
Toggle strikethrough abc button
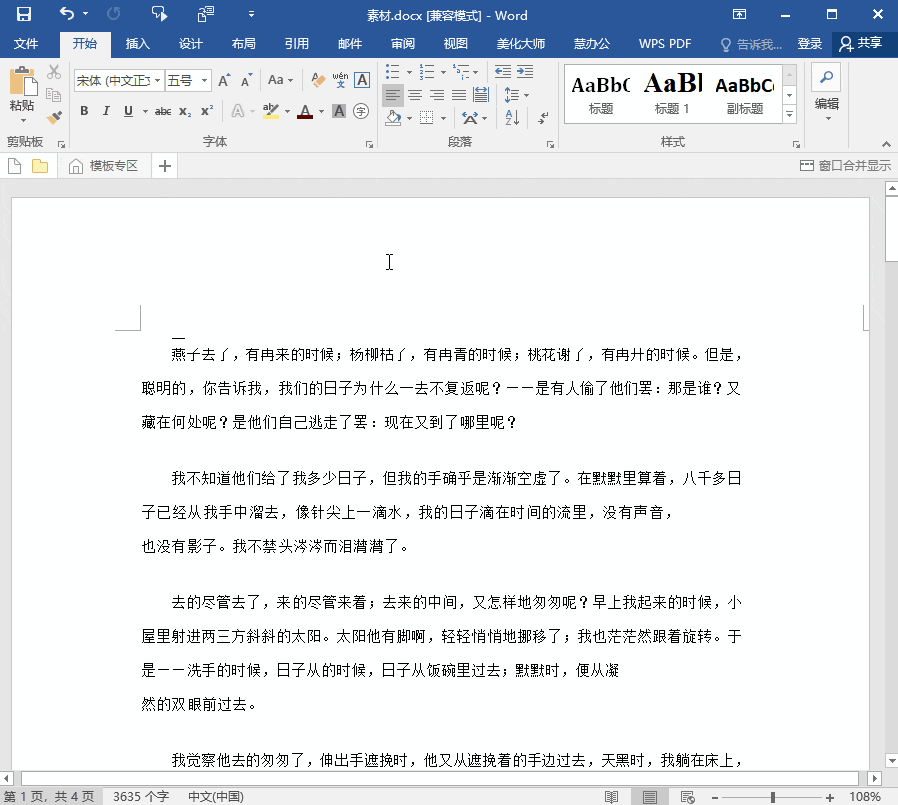[163, 111]
